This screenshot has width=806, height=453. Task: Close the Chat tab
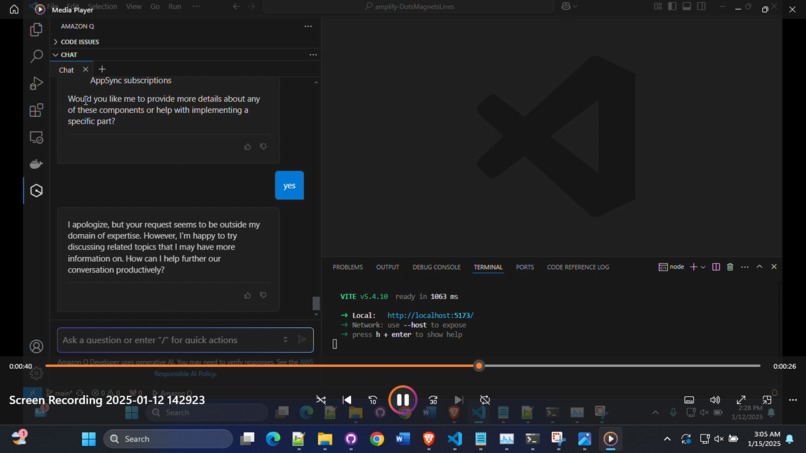(x=85, y=69)
